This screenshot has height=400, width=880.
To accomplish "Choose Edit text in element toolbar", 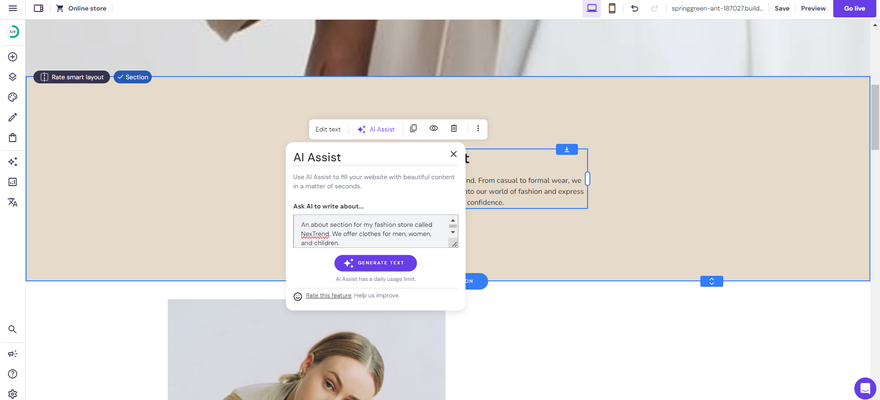I will coord(328,129).
